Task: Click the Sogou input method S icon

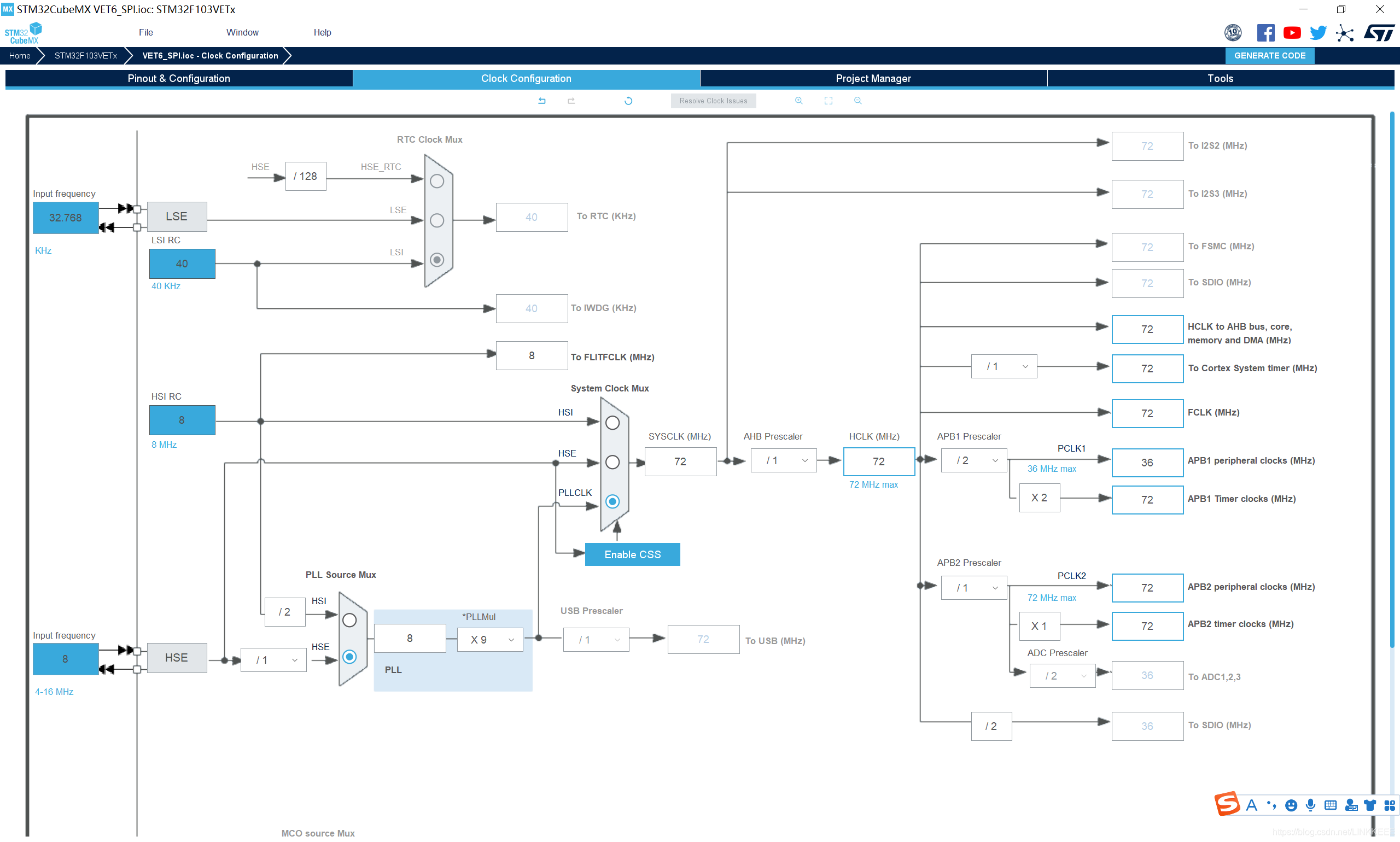Action: [x=1227, y=803]
